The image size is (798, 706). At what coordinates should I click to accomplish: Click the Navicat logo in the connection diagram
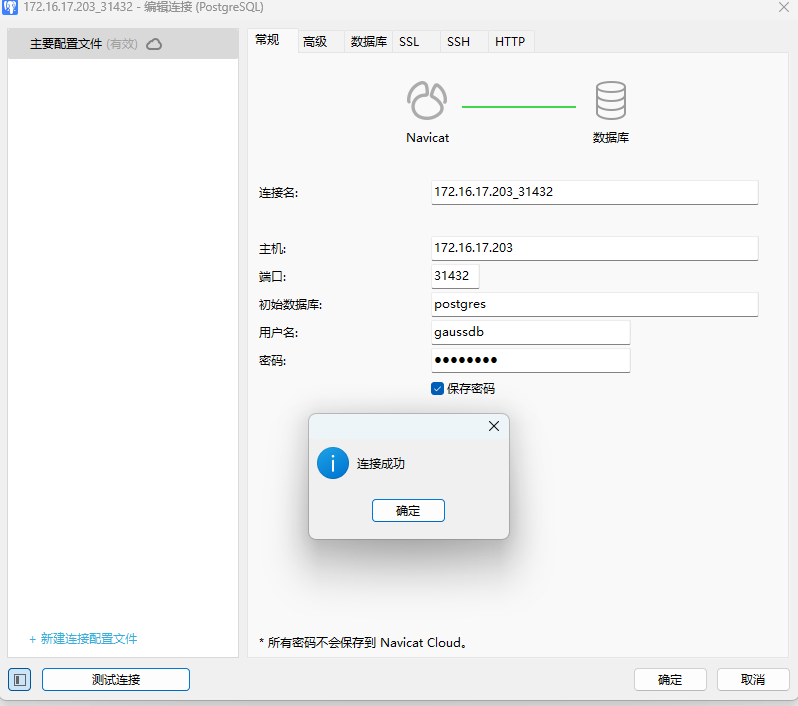[x=427, y=100]
